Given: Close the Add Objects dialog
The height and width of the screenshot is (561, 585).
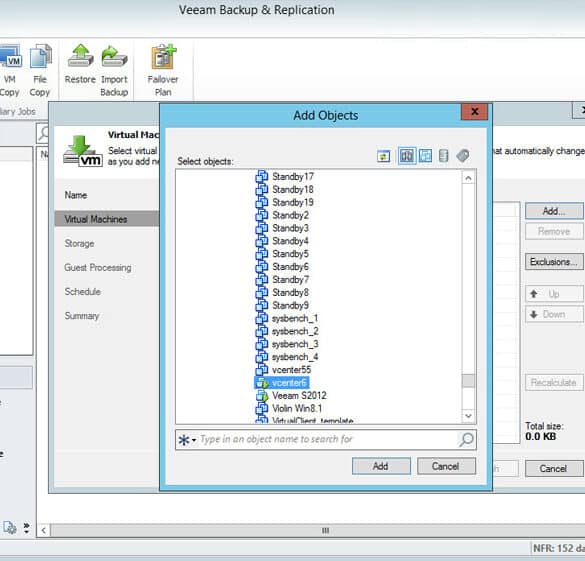Looking at the screenshot, I should click(x=474, y=112).
